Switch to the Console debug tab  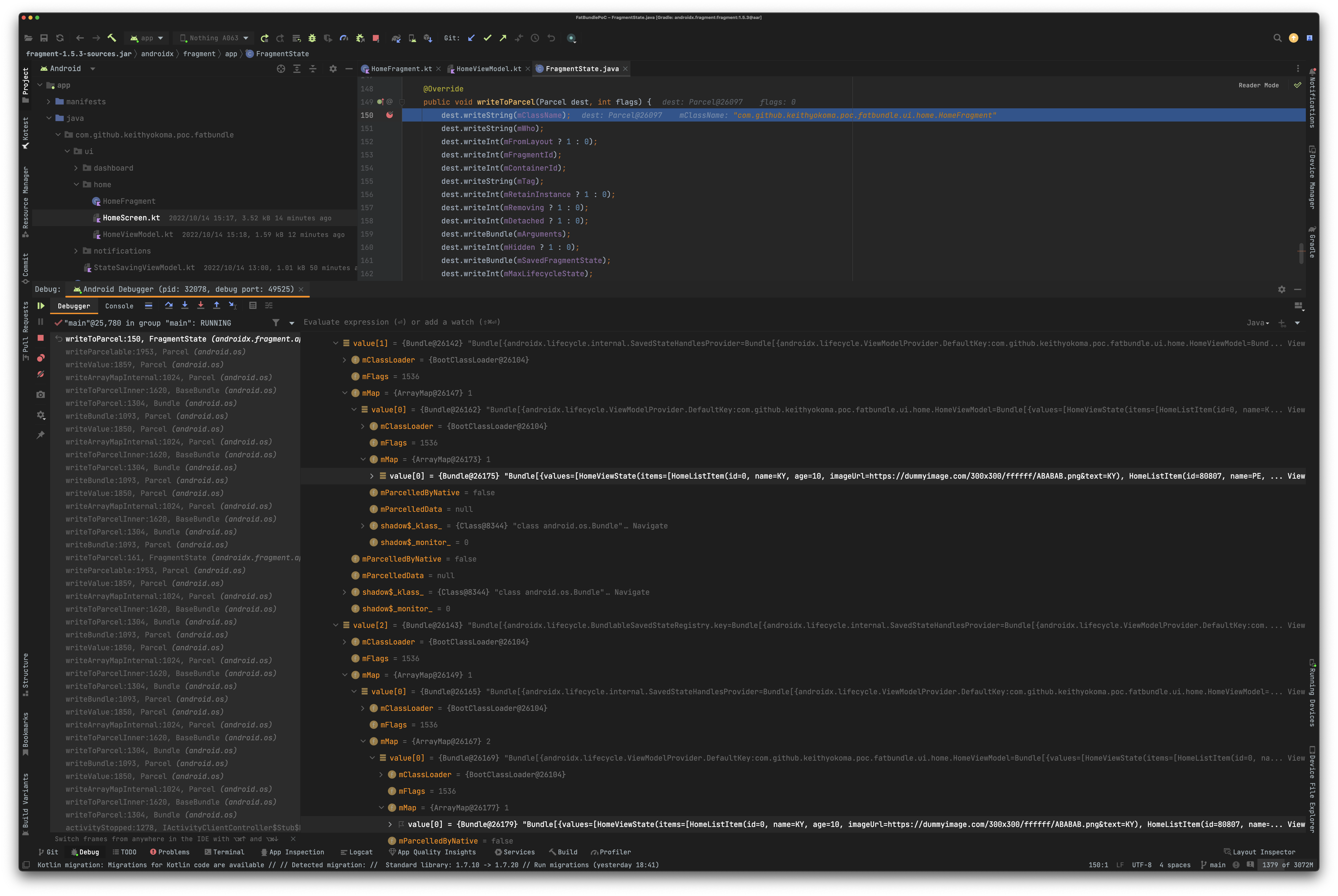pos(119,306)
